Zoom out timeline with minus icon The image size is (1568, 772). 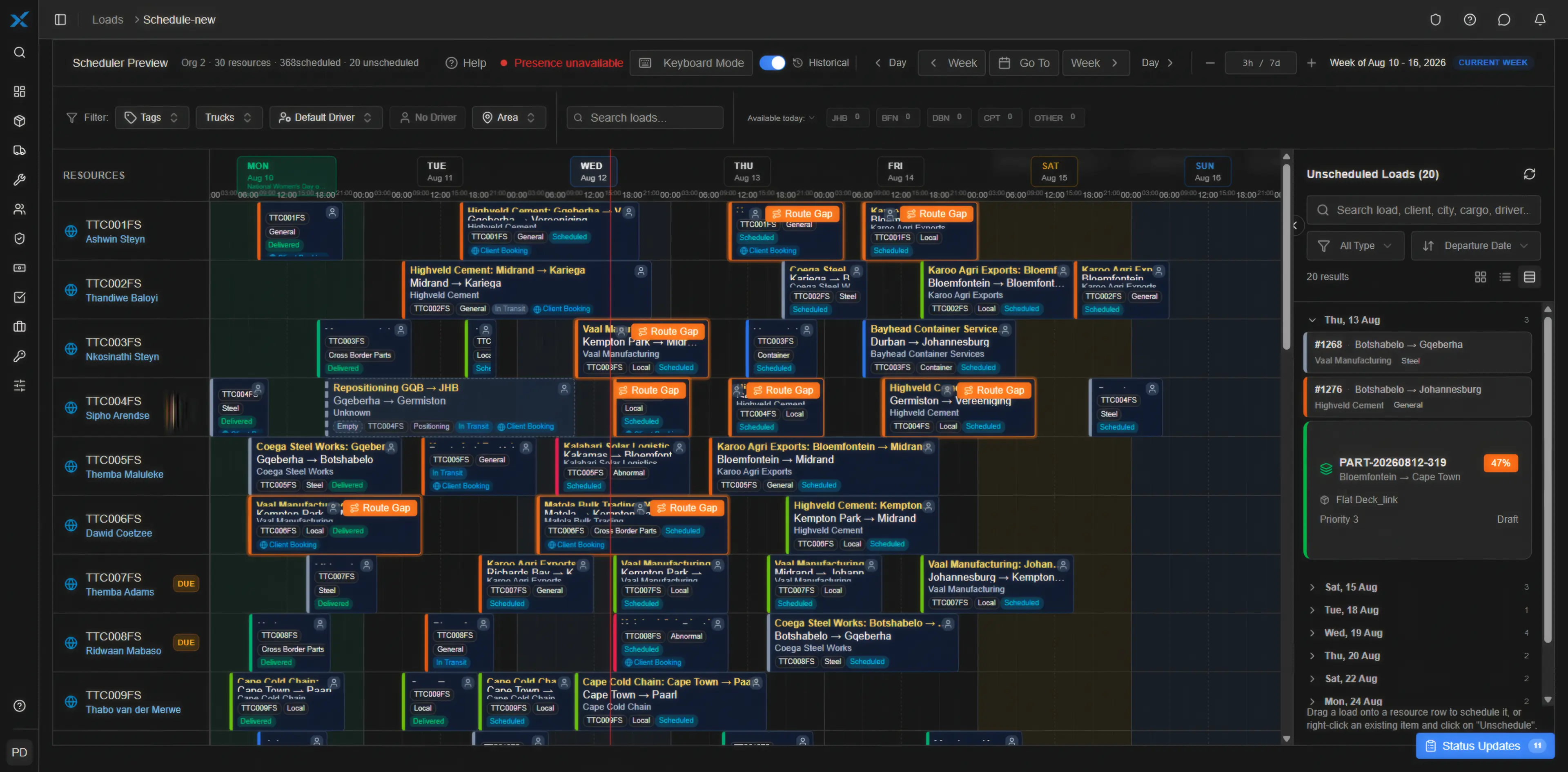(x=1210, y=63)
